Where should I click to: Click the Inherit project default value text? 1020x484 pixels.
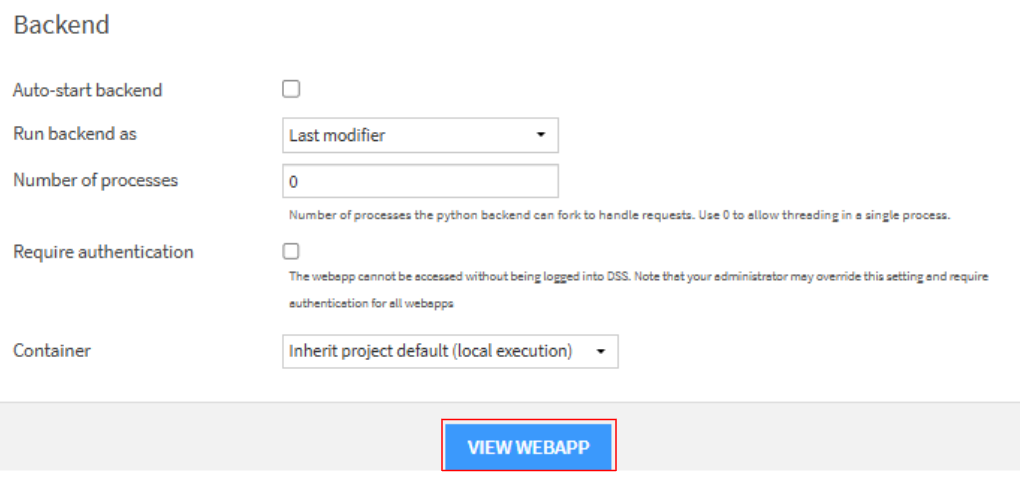[x=430, y=351]
